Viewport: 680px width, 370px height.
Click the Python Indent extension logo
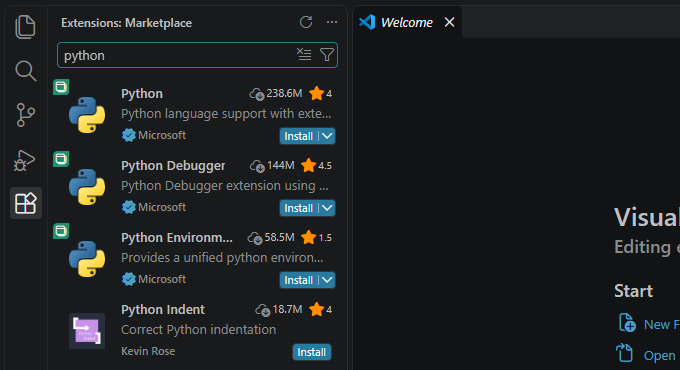[x=87, y=331]
